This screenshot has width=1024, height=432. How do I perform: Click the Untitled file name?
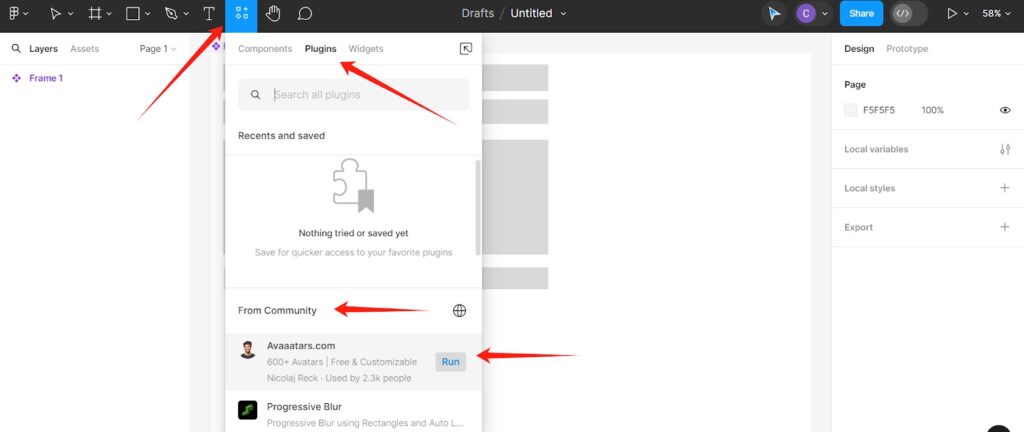[531, 14]
